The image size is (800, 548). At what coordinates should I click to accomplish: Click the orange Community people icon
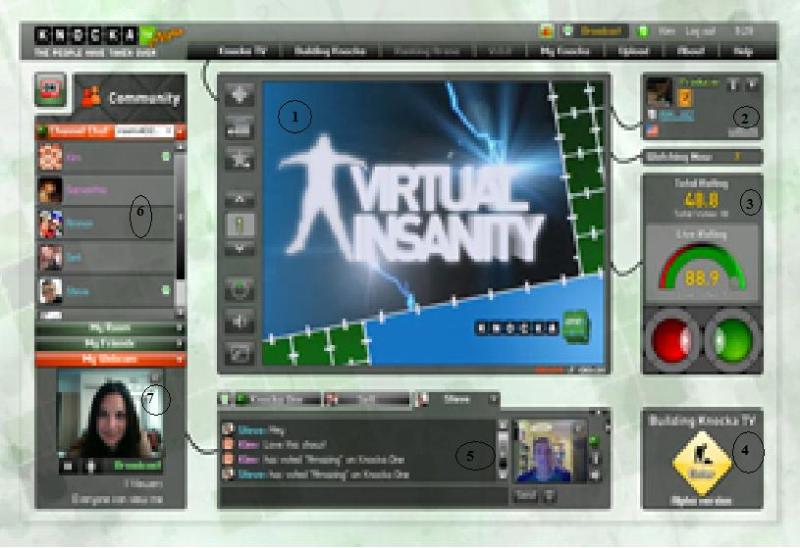(92, 97)
